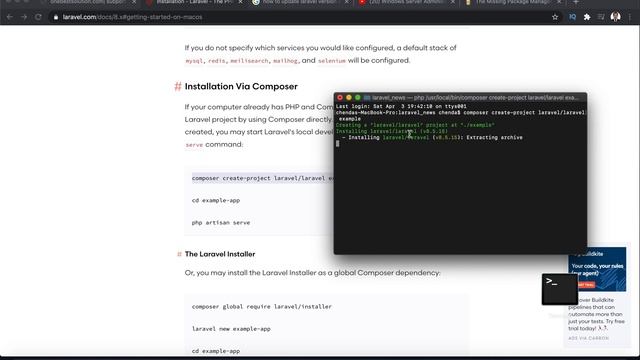Image resolution: width=640 pixels, height=360 pixels.
Task: Close the first browser tab
Action: coord(134,2)
